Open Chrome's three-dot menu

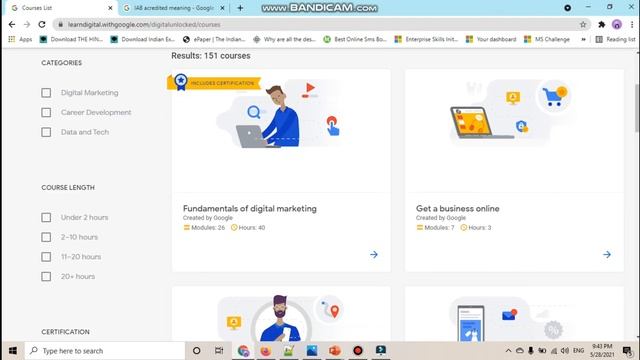[x=631, y=24]
